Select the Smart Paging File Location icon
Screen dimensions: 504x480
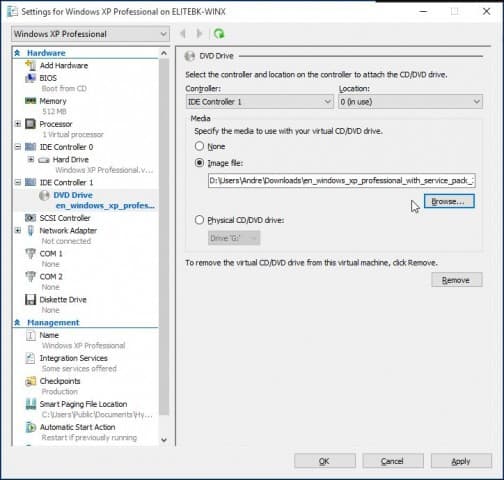tap(30, 404)
